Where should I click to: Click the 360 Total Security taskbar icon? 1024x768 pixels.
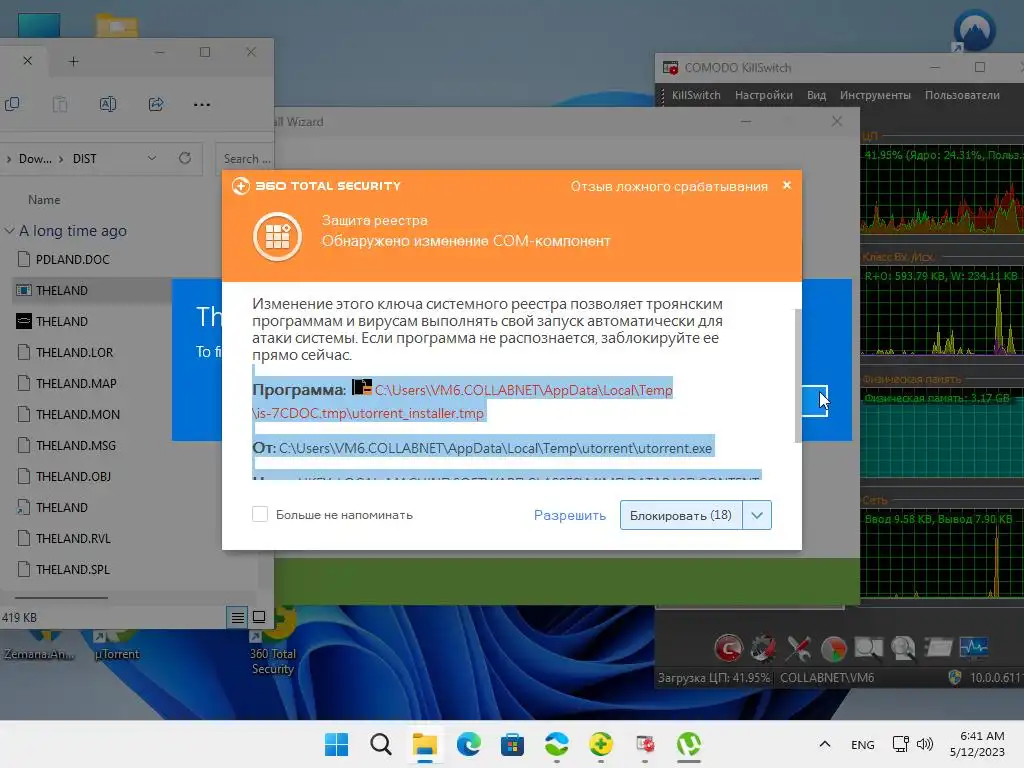601,744
